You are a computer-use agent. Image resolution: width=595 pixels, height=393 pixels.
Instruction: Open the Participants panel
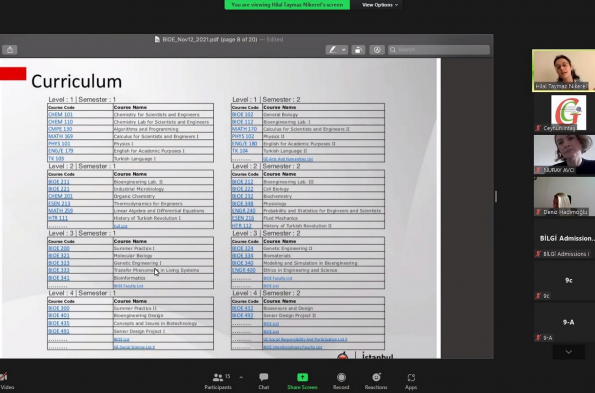pos(218,381)
